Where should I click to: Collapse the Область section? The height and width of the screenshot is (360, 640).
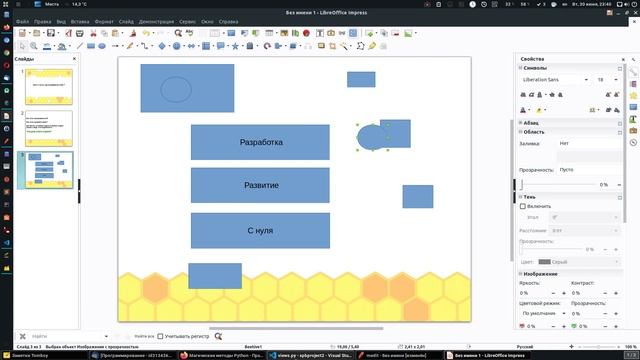520,132
